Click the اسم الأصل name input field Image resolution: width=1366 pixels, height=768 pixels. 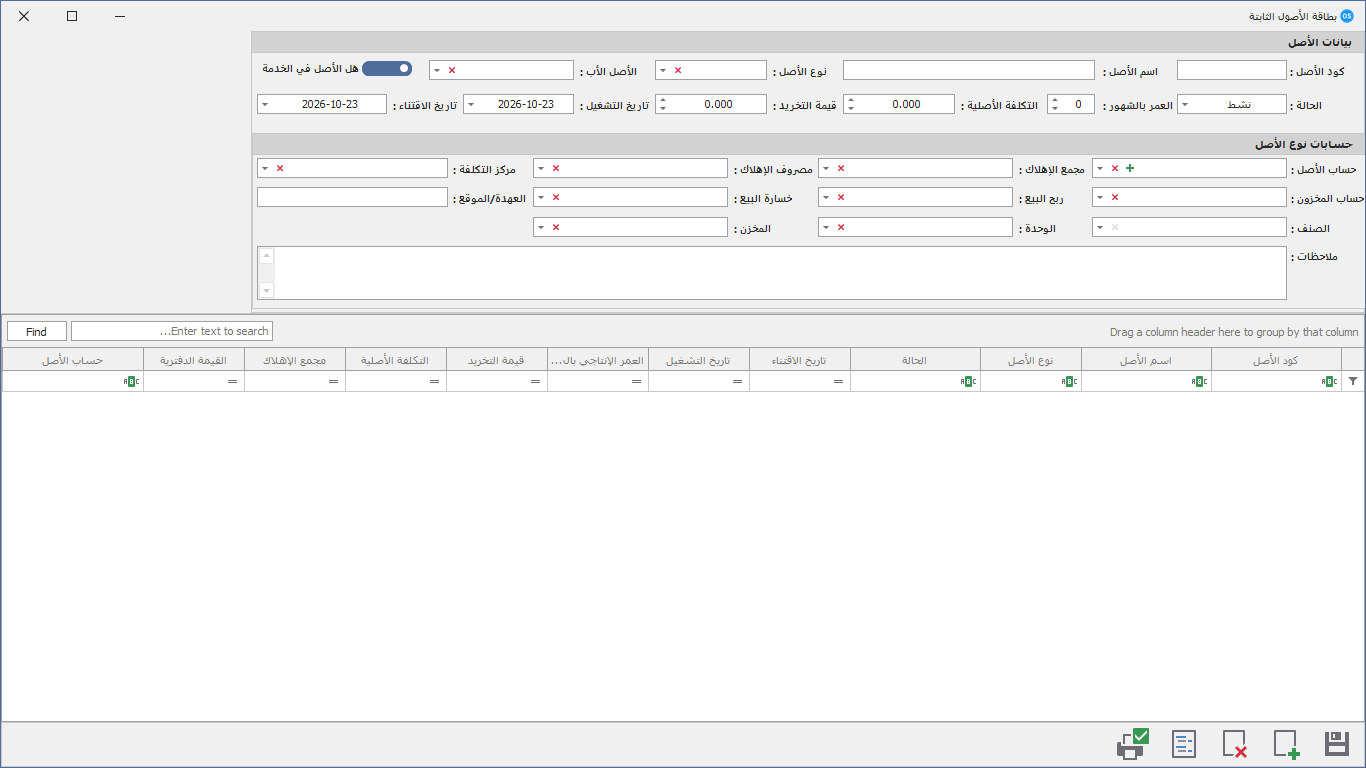pos(969,71)
